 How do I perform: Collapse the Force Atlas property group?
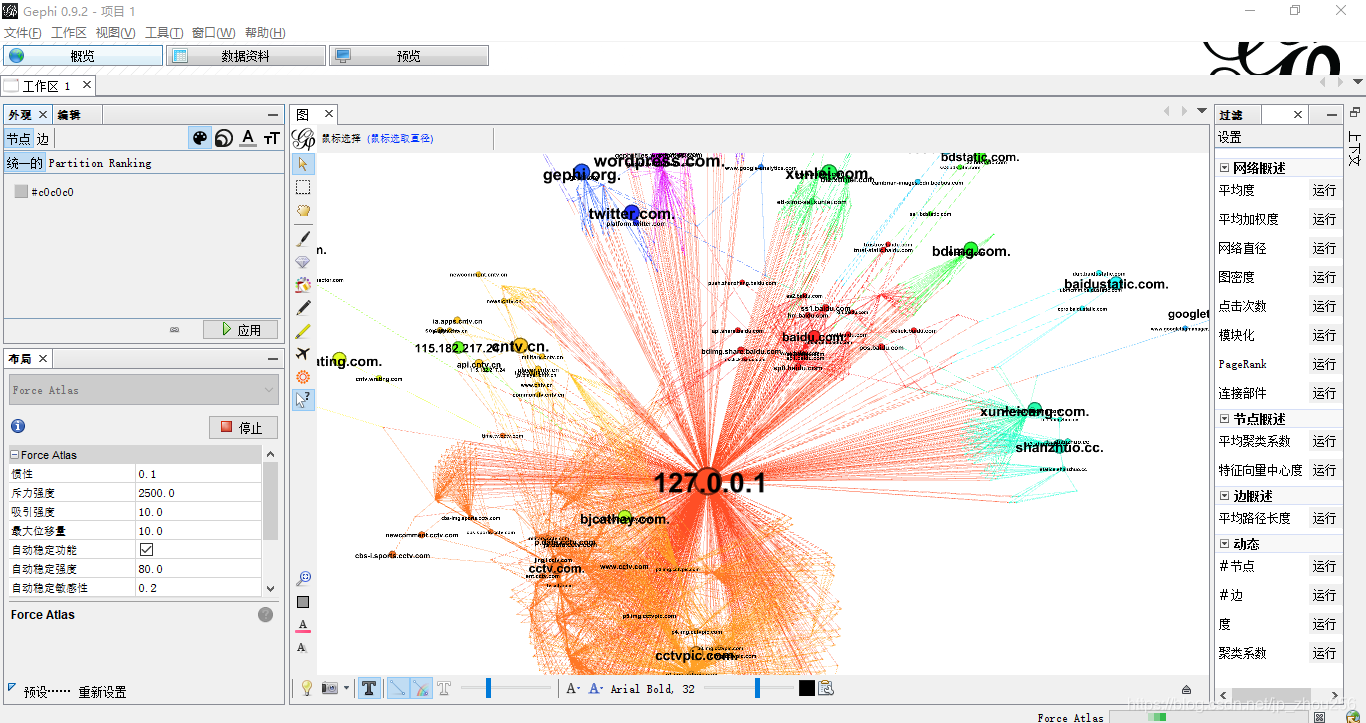(x=15, y=455)
